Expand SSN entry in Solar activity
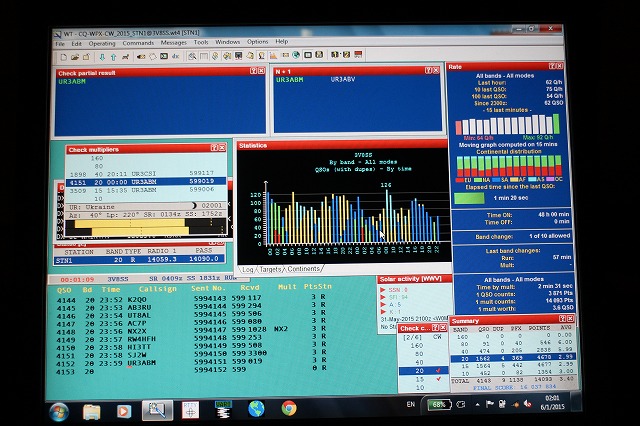The height and width of the screenshot is (426, 640). [383, 290]
